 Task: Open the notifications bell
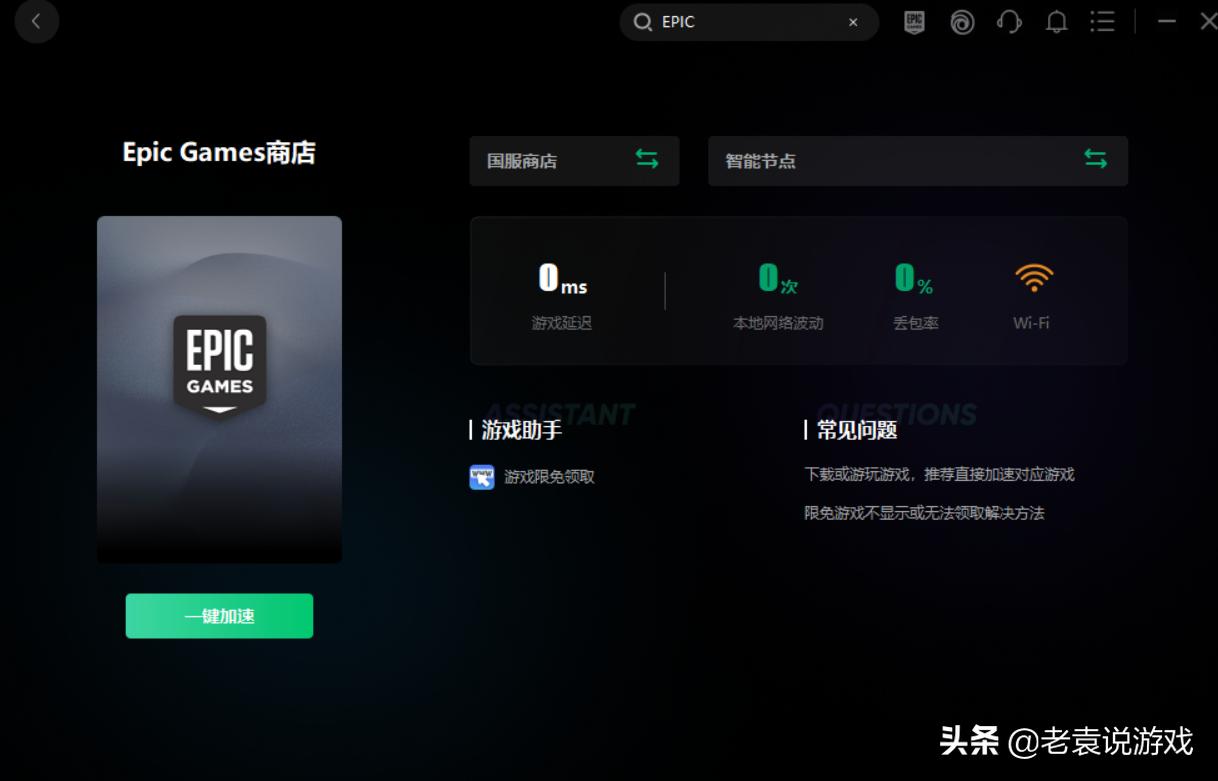pyautogui.click(x=1057, y=22)
